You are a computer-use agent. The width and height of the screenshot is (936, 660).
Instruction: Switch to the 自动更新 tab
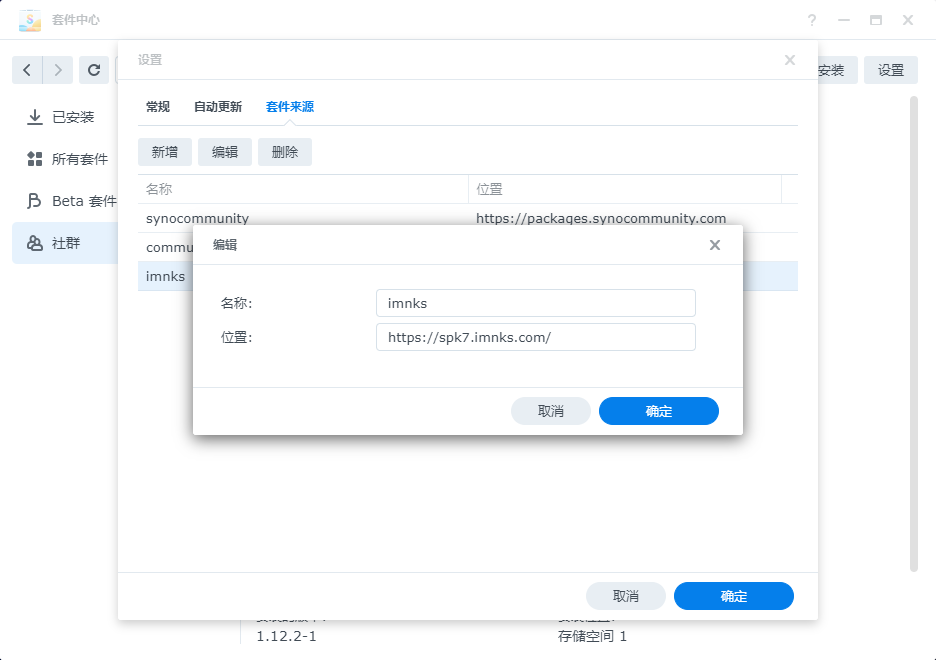pyautogui.click(x=218, y=107)
